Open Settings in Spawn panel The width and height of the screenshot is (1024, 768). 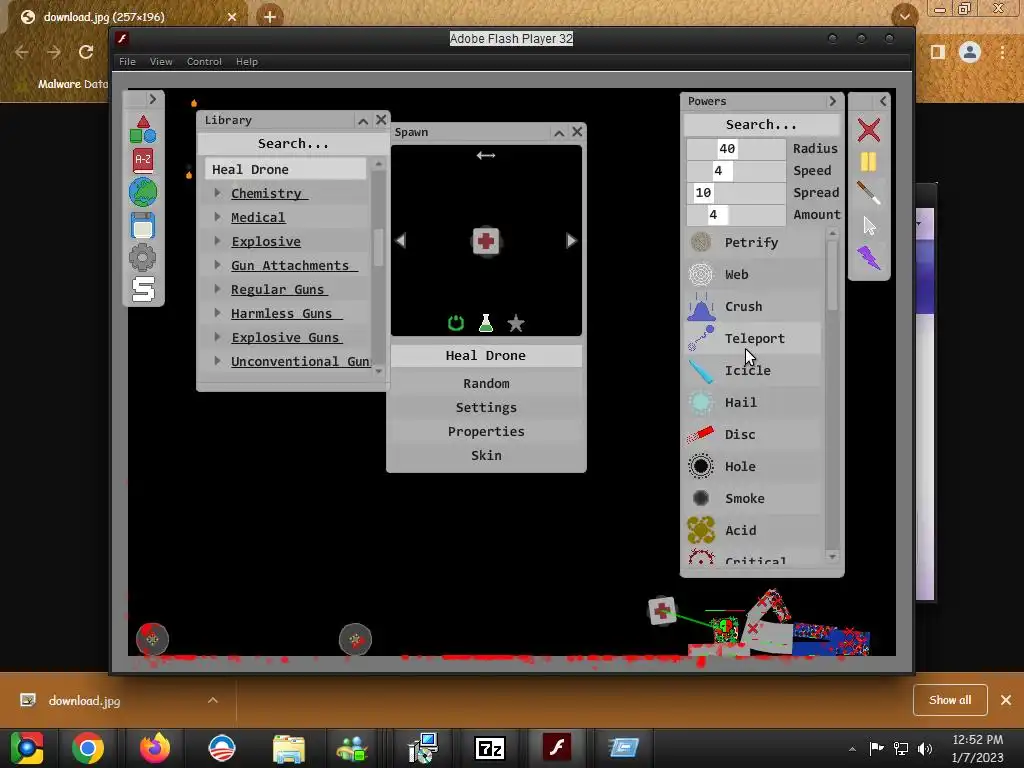(x=486, y=408)
